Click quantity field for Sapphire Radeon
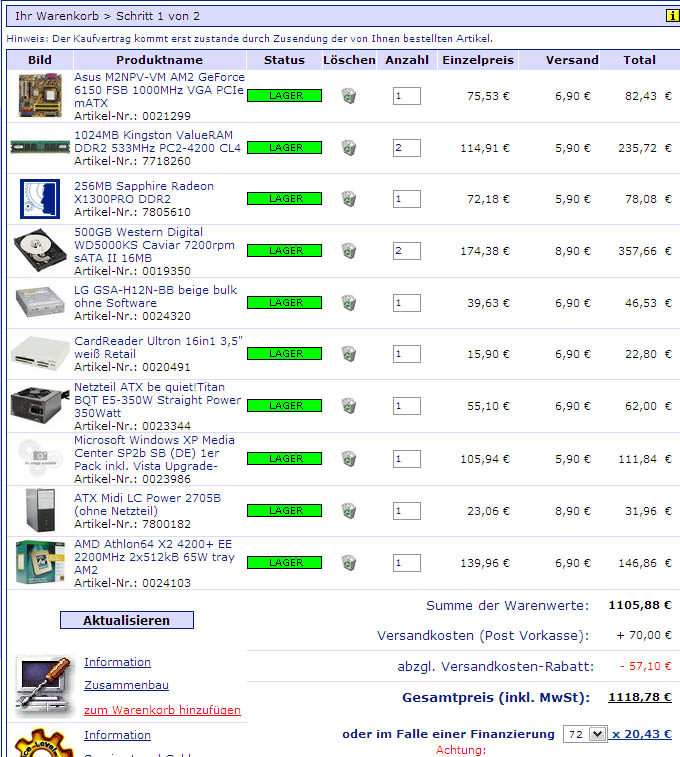Image resolution: width=680 pixels, height=757 pixels. click(x=407, y=198)
